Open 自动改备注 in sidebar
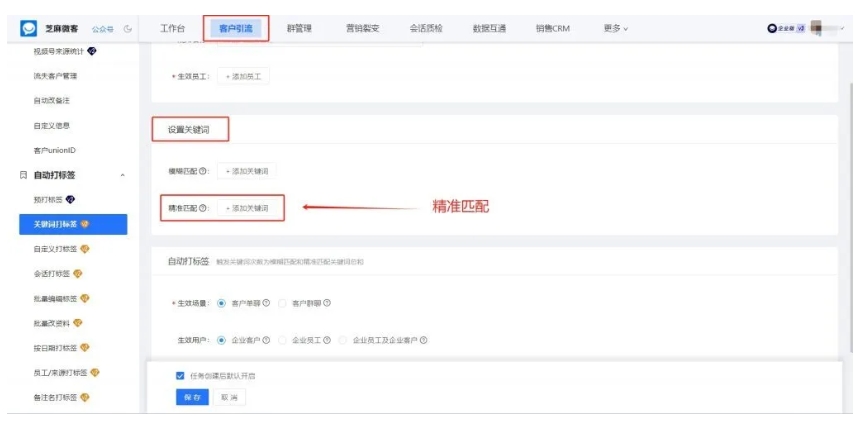This screenshot has width=866, height=426. pos(51,101)
